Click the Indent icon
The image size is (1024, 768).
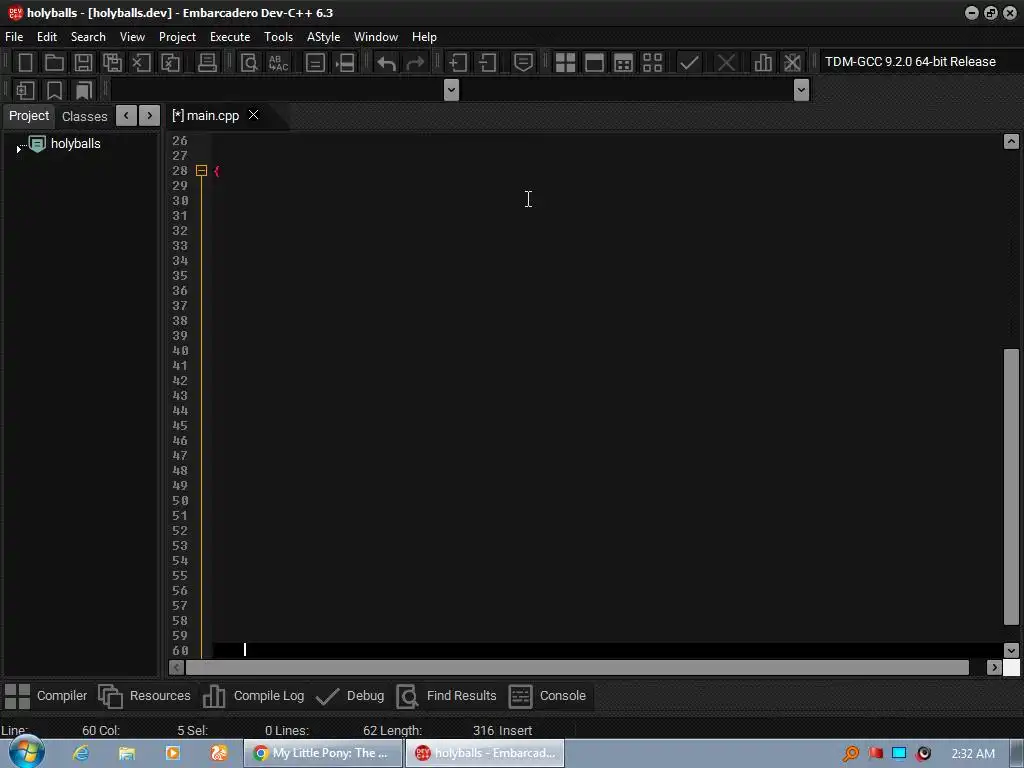(458, 63)
